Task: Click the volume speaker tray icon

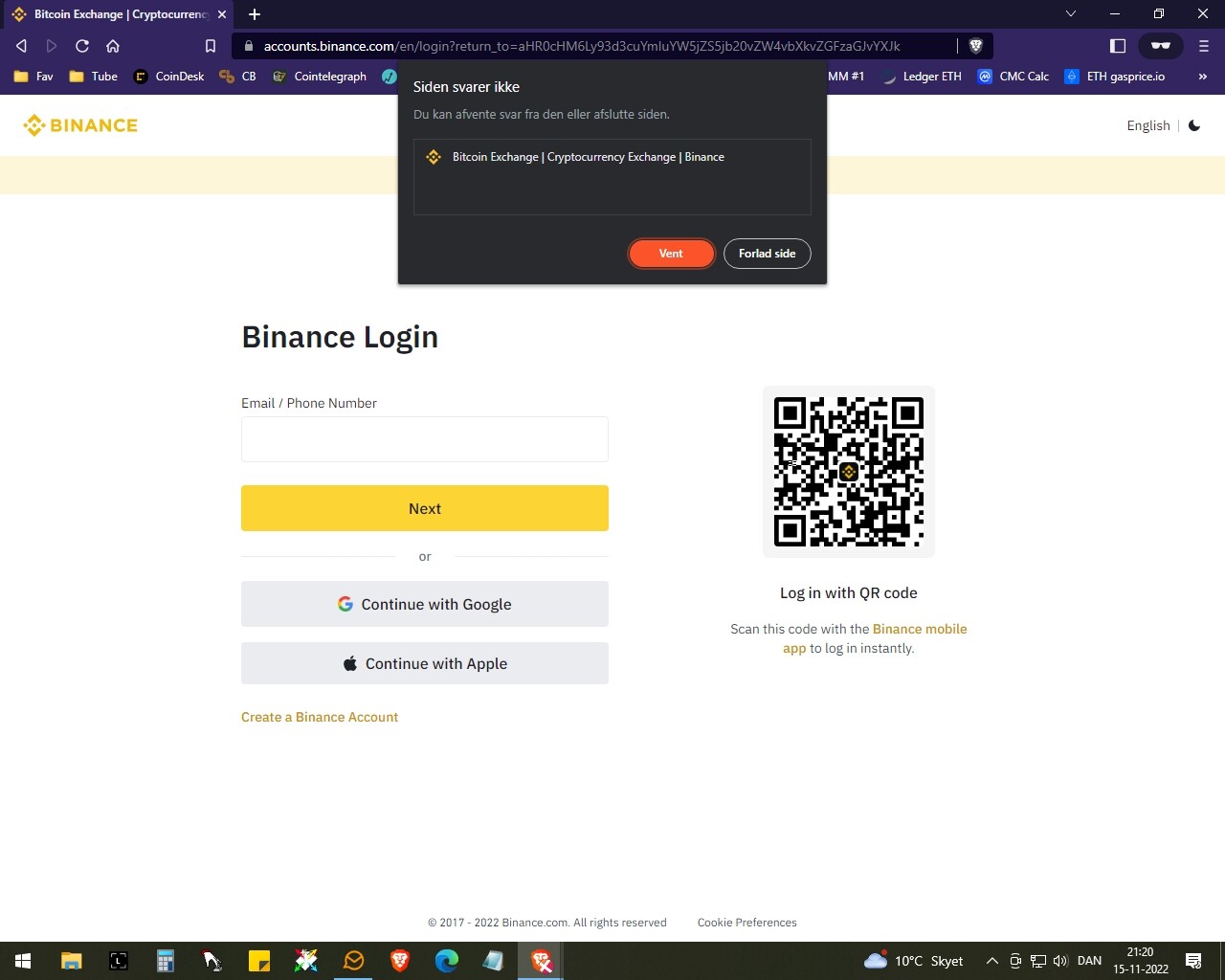Action: (x=1060, y=961)
